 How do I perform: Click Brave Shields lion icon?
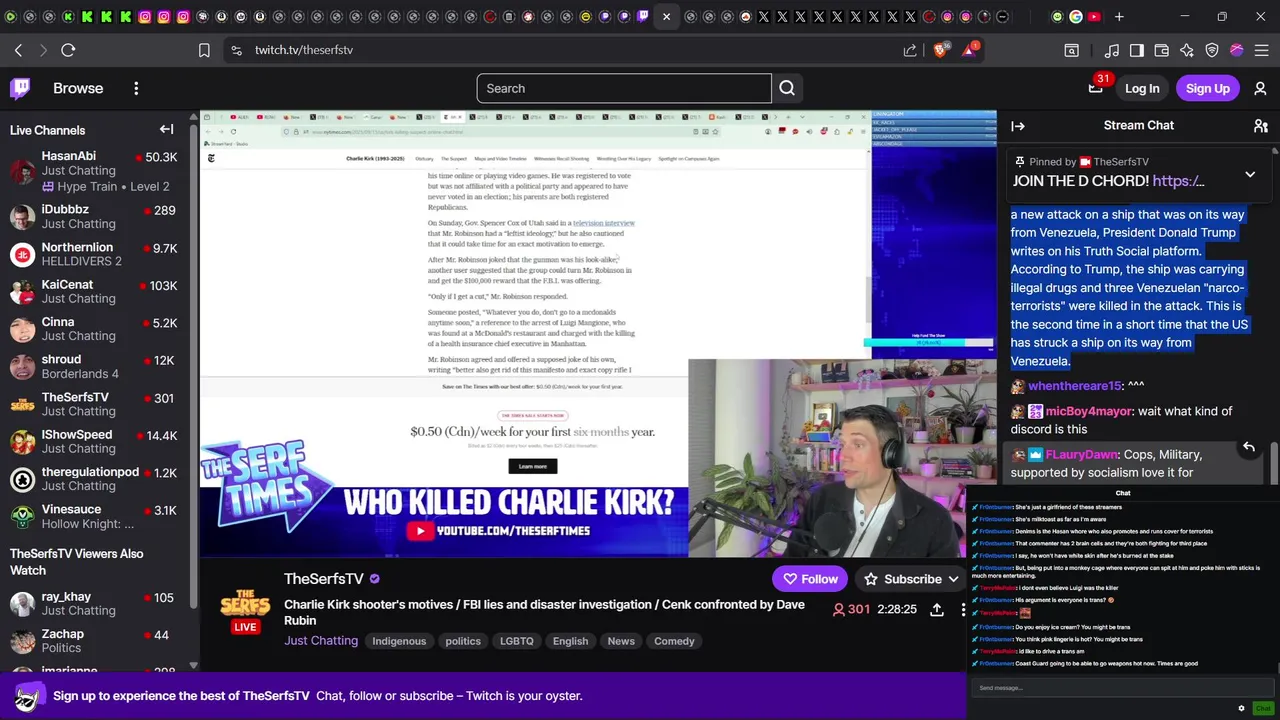point(941,49)
